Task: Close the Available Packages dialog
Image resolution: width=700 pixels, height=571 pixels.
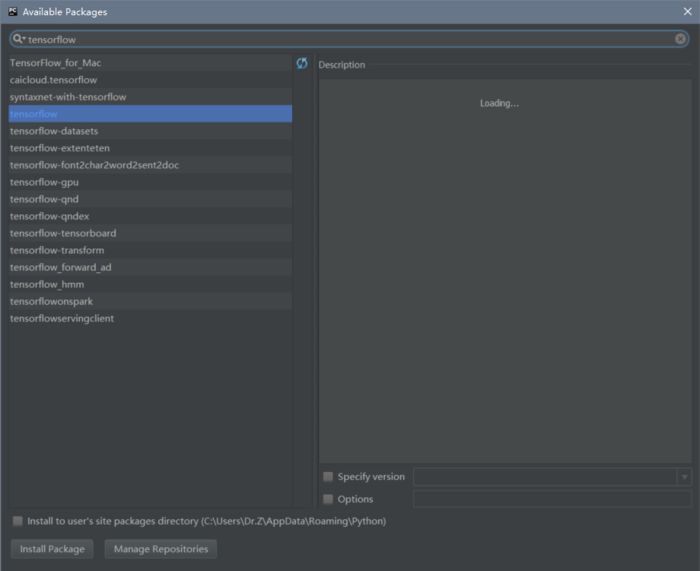Action: [687, 12]
